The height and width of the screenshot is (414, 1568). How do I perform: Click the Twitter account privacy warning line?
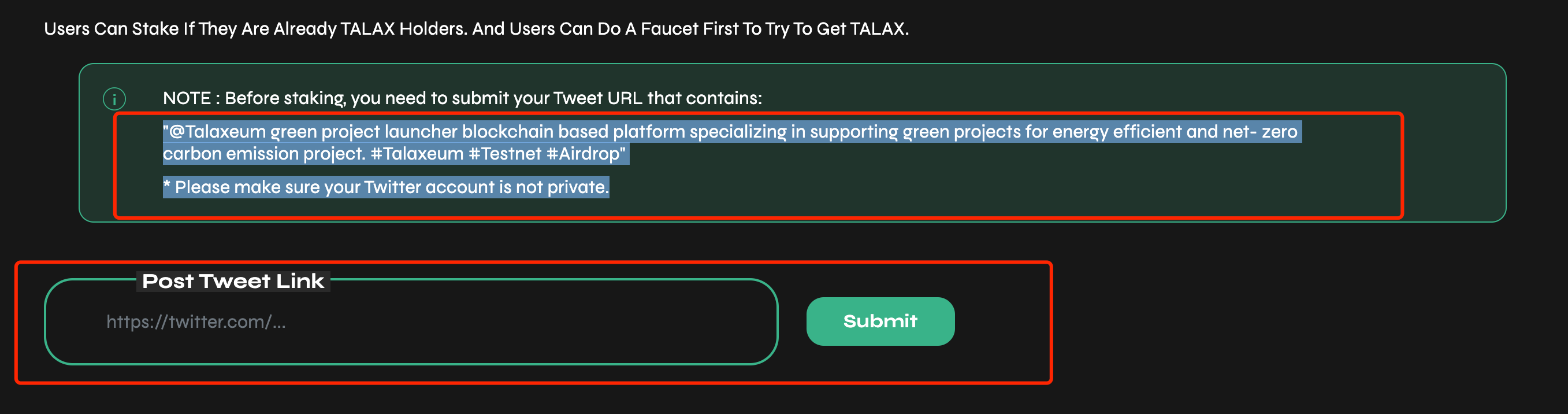click(385, 187)
